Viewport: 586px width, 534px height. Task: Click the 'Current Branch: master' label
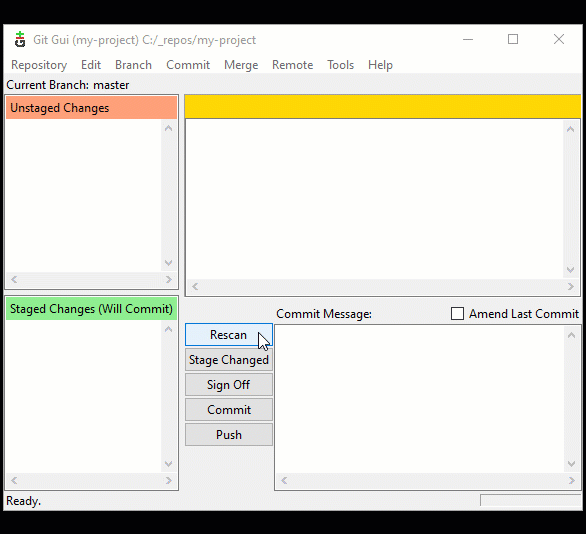tap(68, 85)
